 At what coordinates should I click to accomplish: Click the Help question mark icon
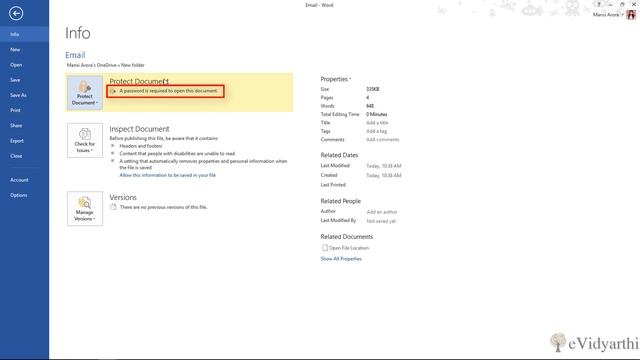pos(599,4)
